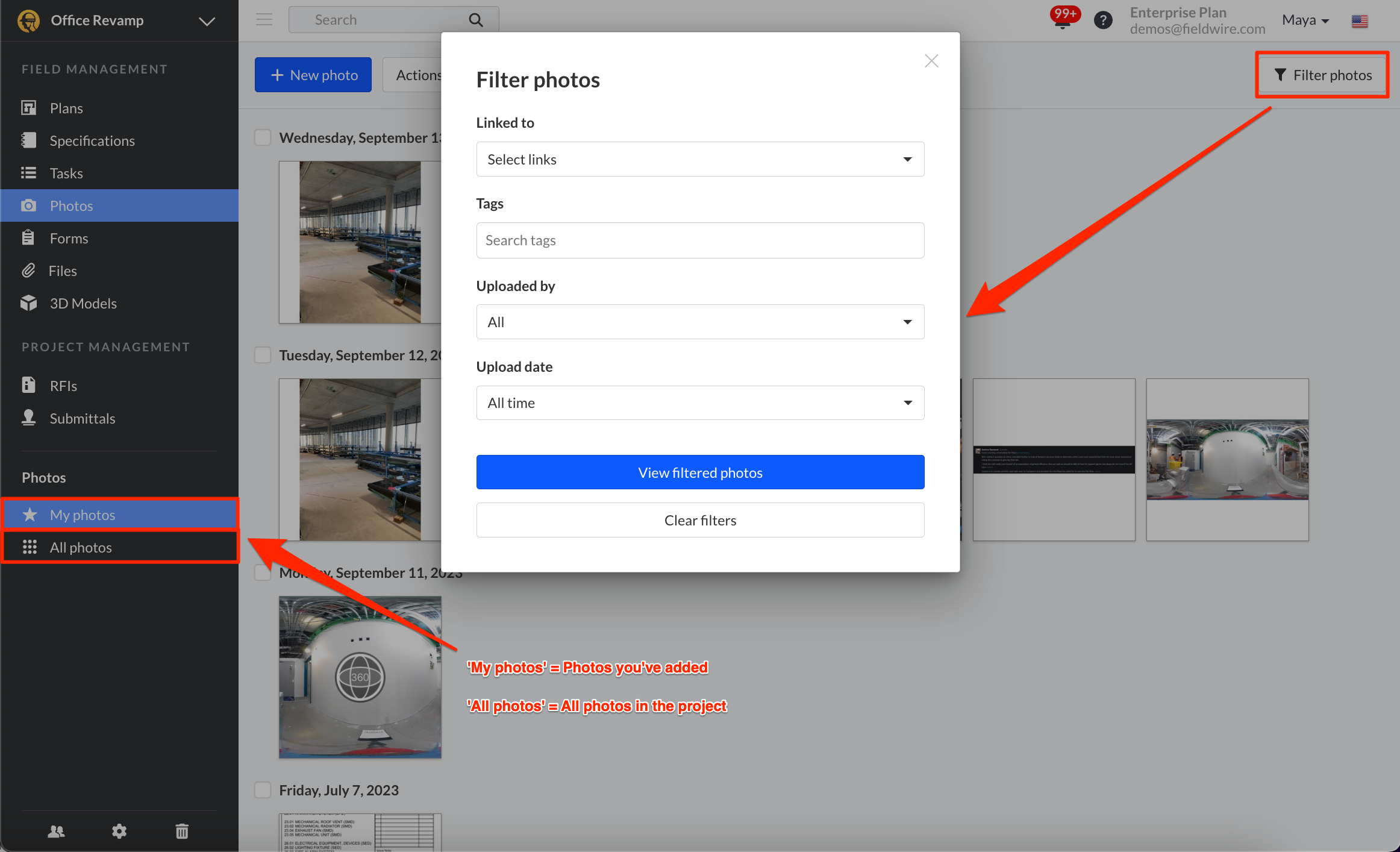Click the Office Revamp project logo
1400x852 pixels.
[28, 20]
